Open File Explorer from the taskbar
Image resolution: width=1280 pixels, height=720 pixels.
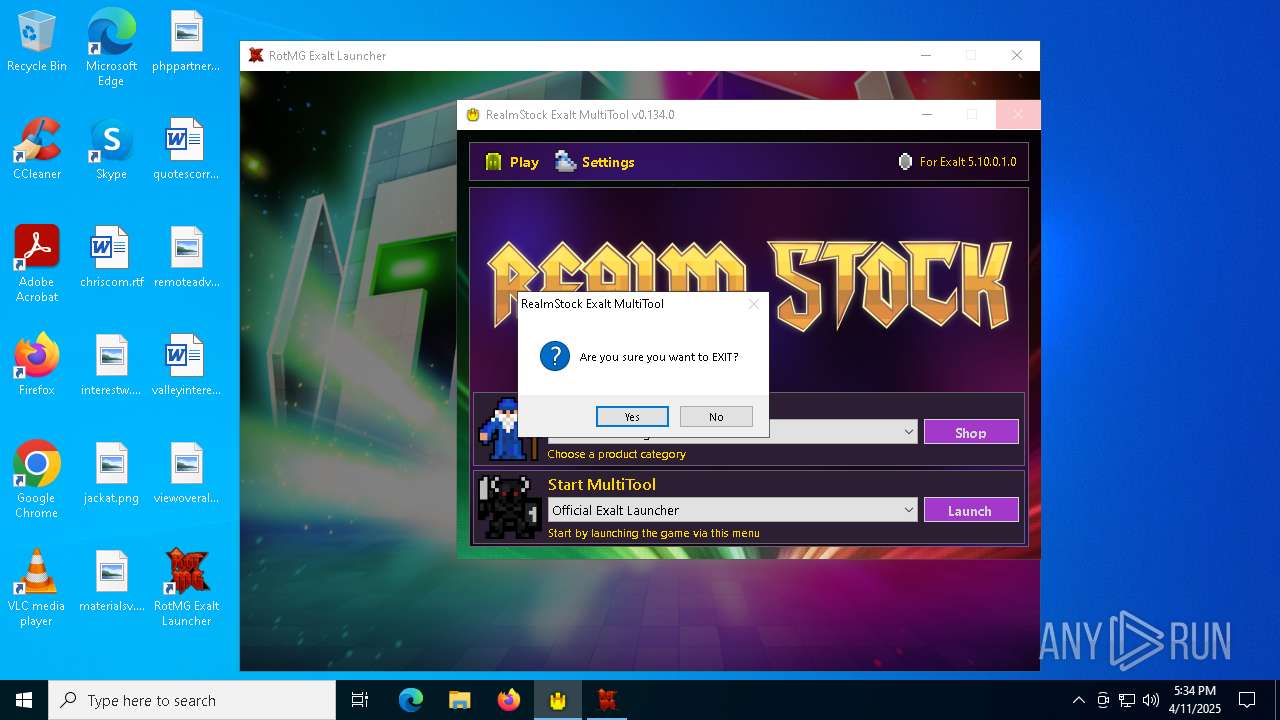[460, 700]
